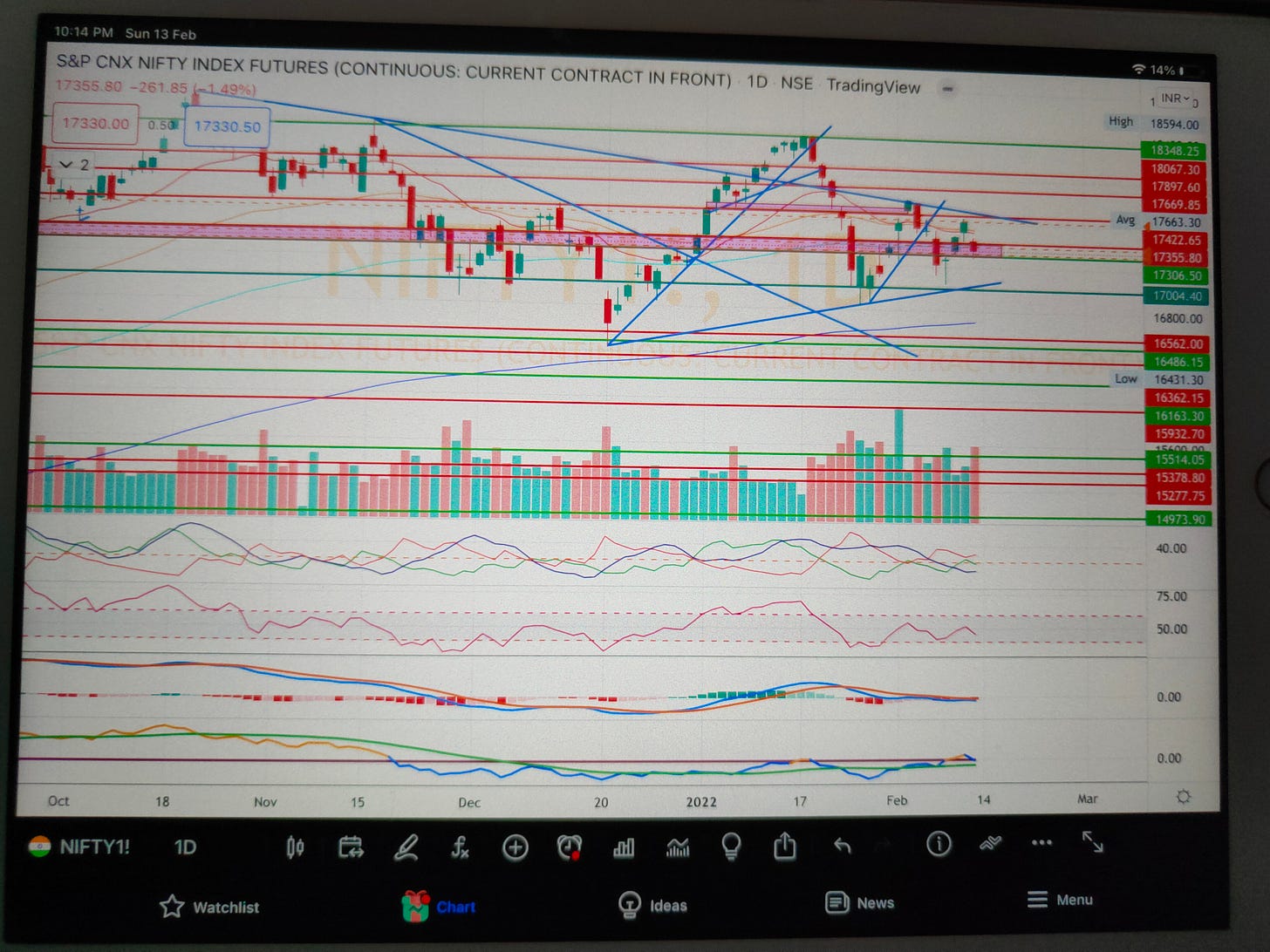Tap the circled plus add icon
Image resolution: width=1270 pixels, height=952 pixels.
pos(516,847)
